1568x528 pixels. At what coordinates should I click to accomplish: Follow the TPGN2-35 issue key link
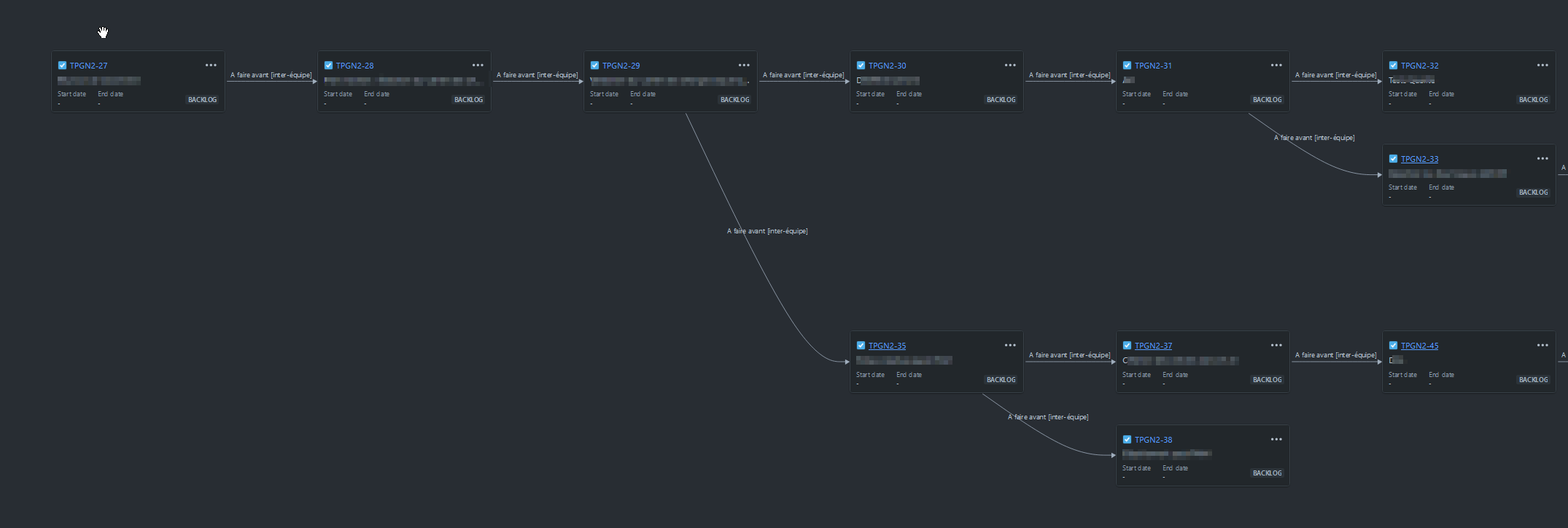pos(887,346)
